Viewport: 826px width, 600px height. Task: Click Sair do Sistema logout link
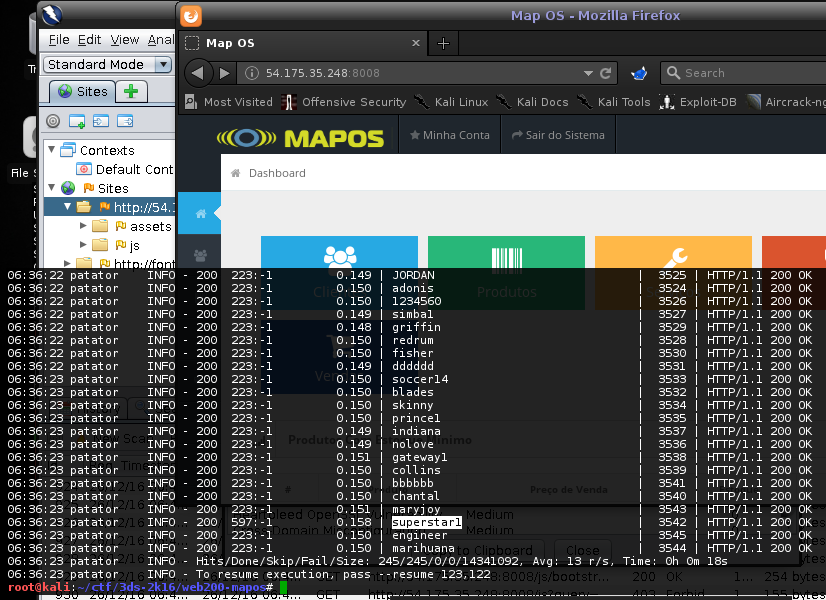tap(558, 135)
